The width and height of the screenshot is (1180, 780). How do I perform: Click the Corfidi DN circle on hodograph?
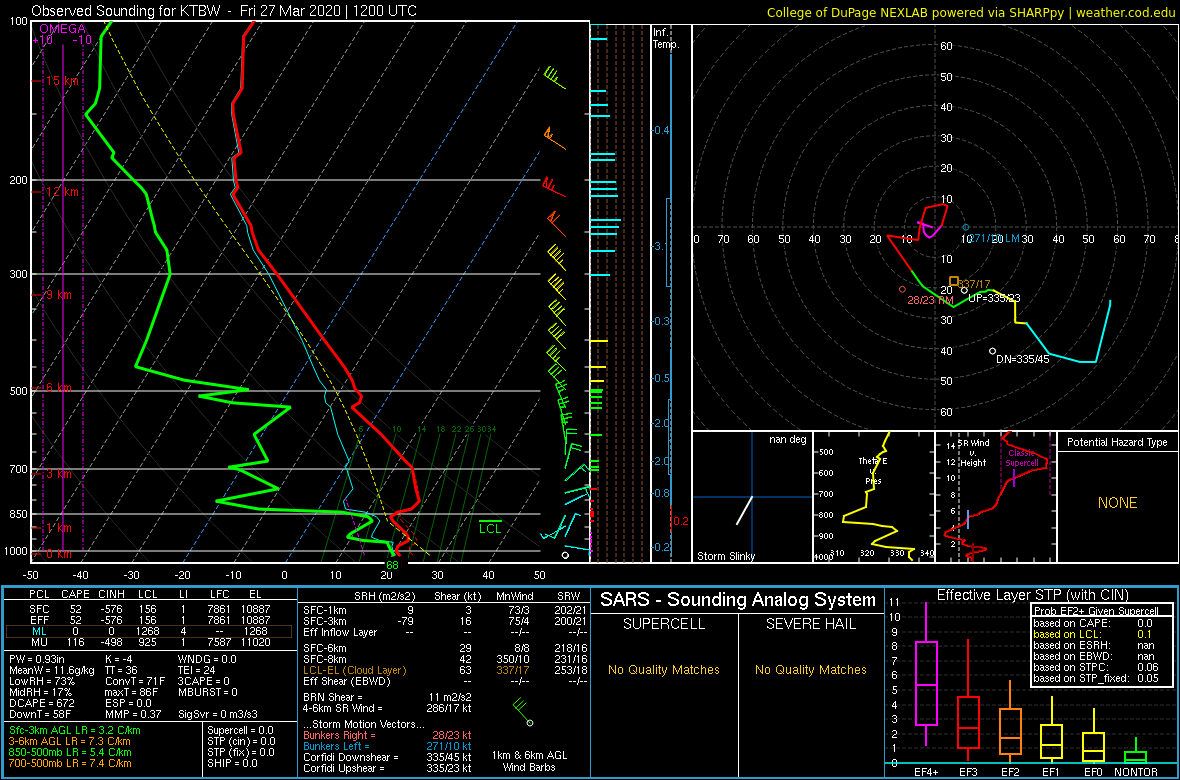coord(993,351)
